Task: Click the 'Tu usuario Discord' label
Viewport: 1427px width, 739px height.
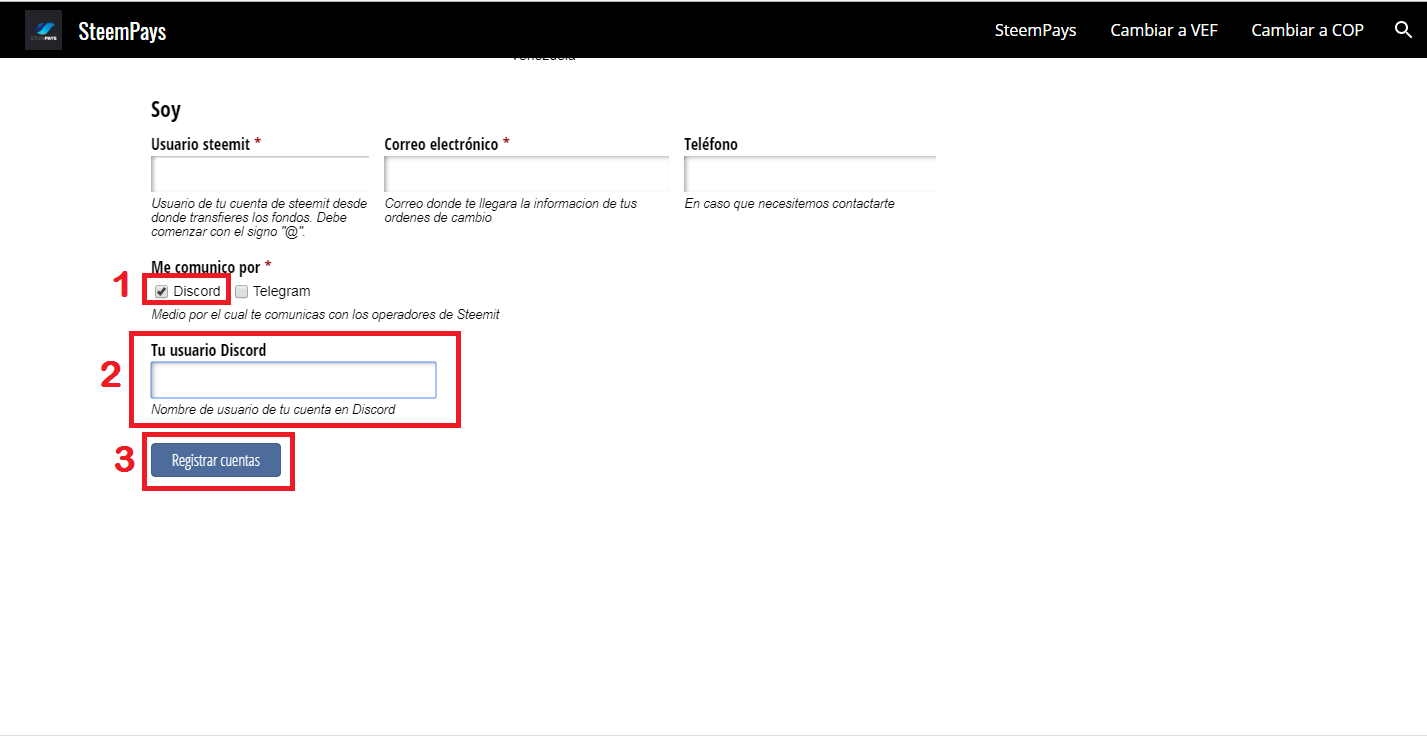Action: pyautogui.click(x=208, y=350)
